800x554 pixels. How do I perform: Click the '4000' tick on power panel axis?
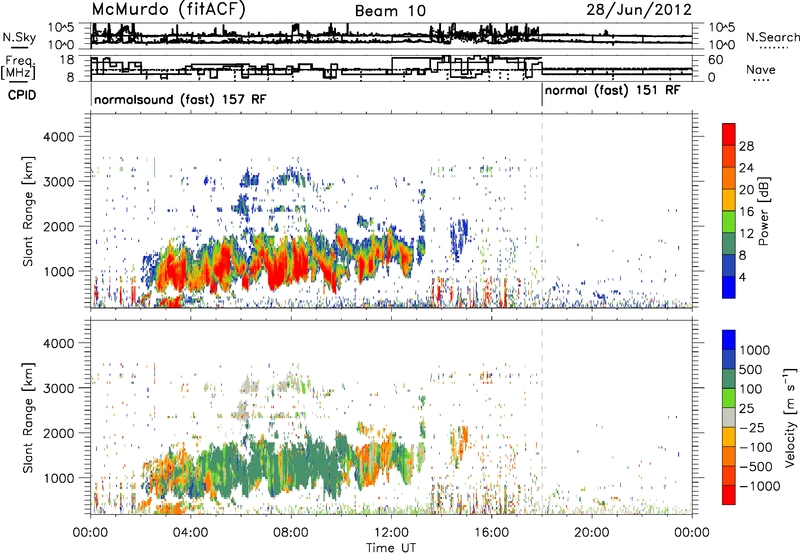pyautogui.click(x=58, y=137)
